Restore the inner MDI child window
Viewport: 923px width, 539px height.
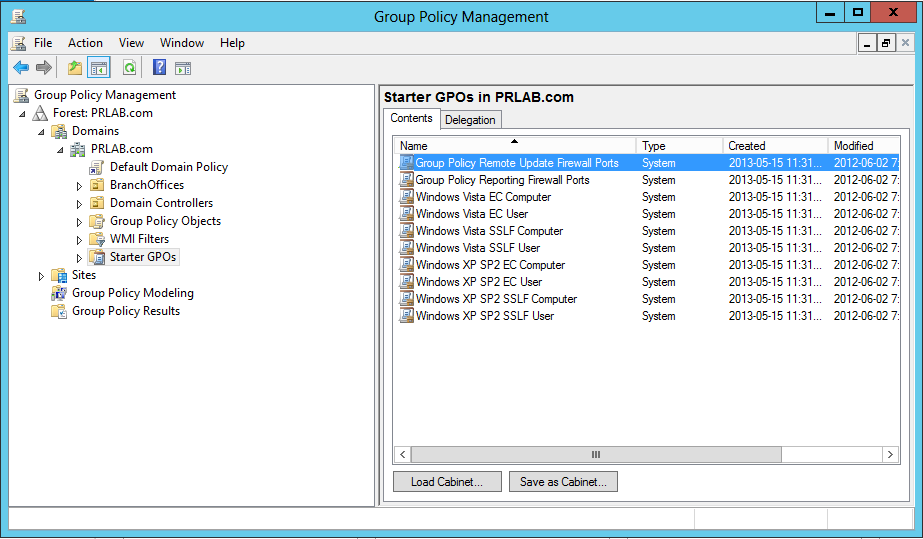(x=886, y=43)
